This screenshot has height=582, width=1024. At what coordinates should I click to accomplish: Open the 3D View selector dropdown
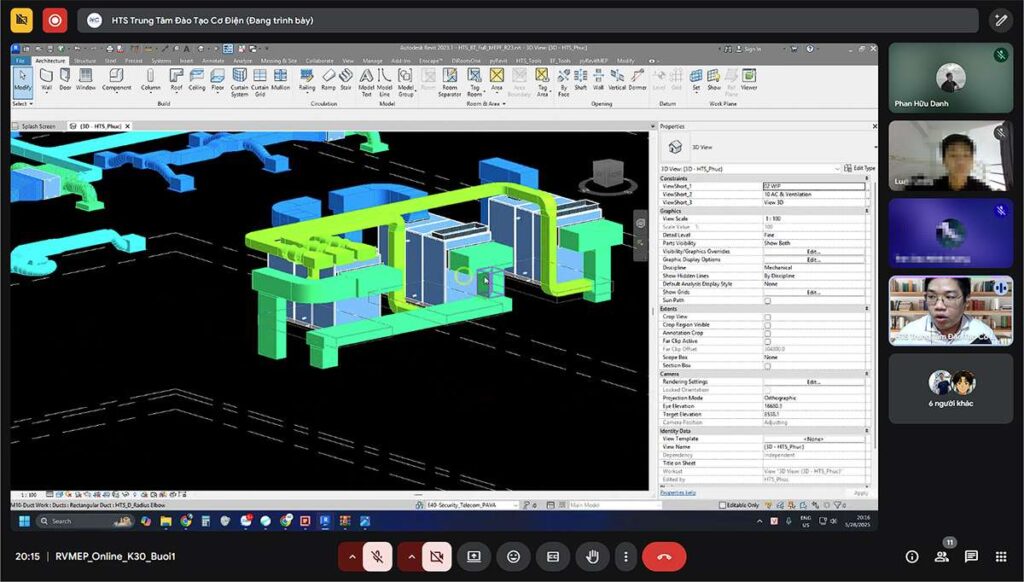(x=750, y=169)
